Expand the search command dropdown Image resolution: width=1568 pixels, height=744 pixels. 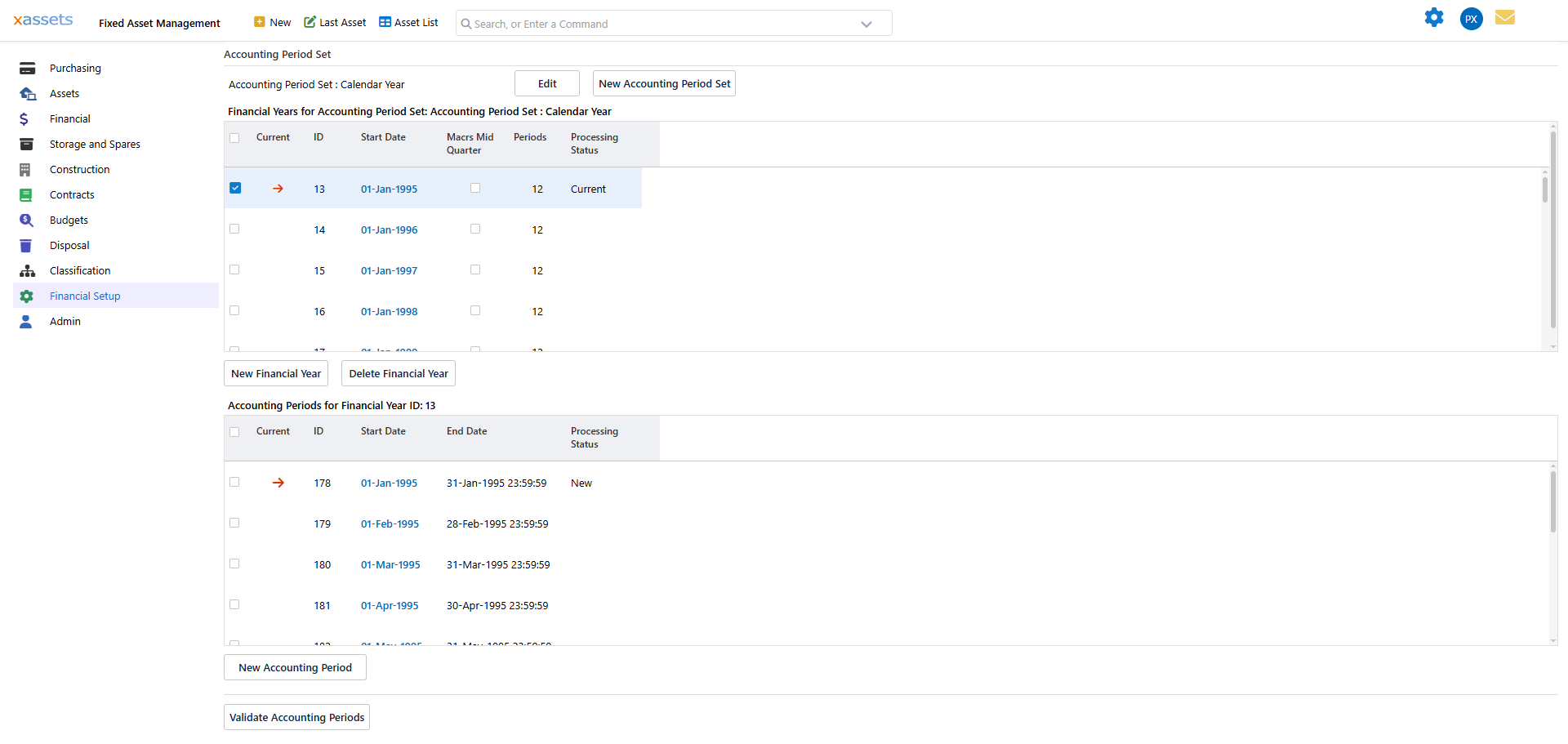point(866,24)
